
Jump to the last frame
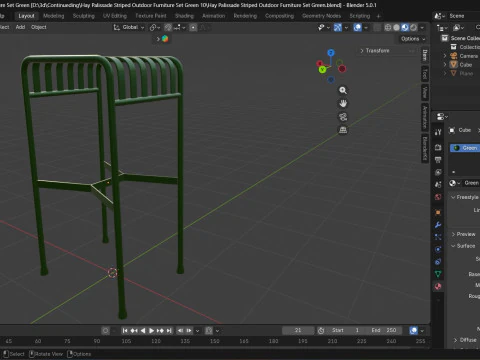[169, 331]
